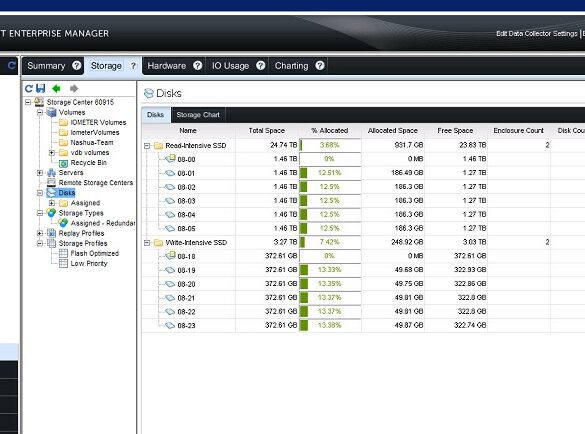This screenshot has width=585, height=434.
Task: Click the 12.51% allocation bar for 08-01
Action: (x=330, y=173)
